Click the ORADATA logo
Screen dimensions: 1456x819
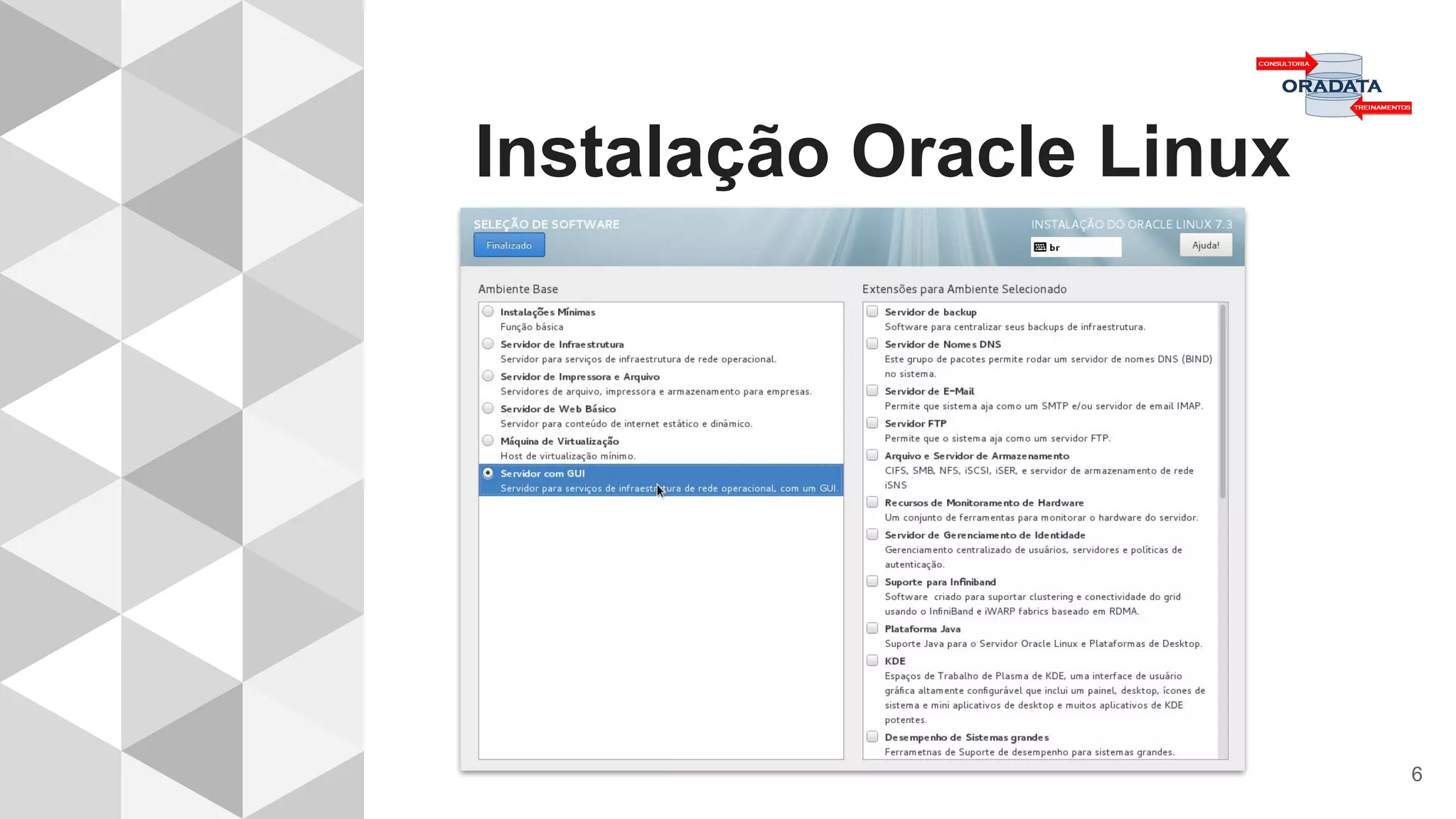[x=1333, y=86]
